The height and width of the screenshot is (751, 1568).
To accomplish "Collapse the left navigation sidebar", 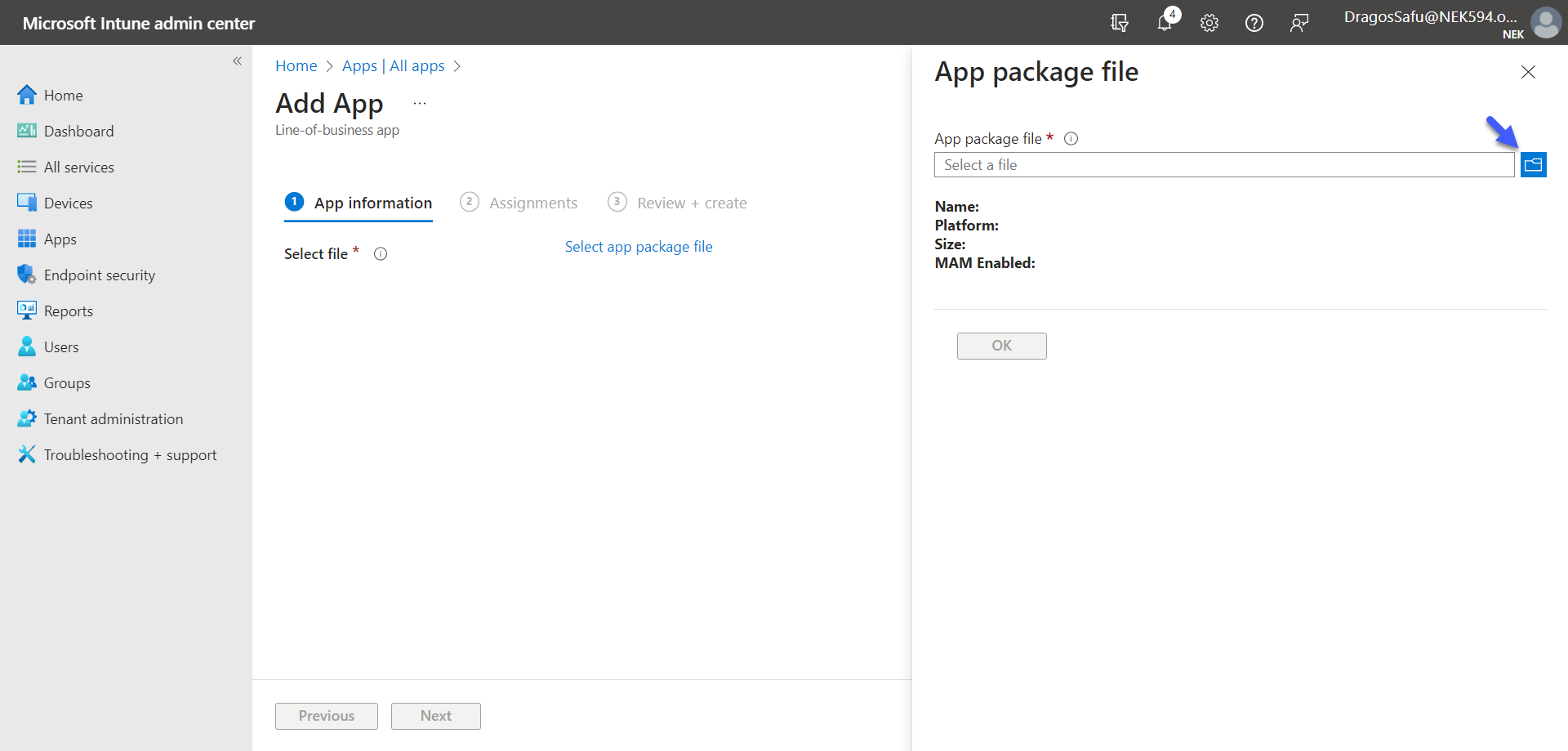I will point(238,61).
